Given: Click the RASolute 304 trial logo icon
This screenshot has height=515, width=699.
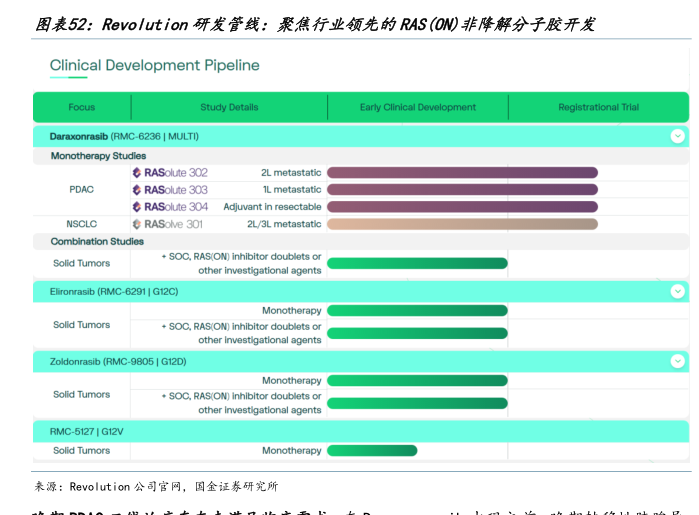Looking at the screenshot, I should (x=137, y=207).
